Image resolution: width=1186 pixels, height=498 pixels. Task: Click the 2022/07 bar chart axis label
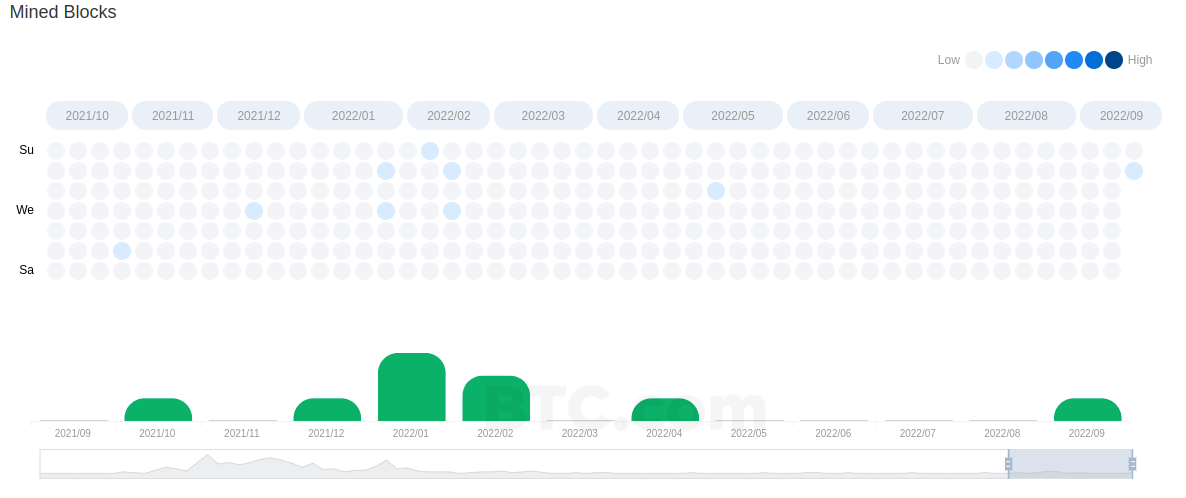pos(918,434)
